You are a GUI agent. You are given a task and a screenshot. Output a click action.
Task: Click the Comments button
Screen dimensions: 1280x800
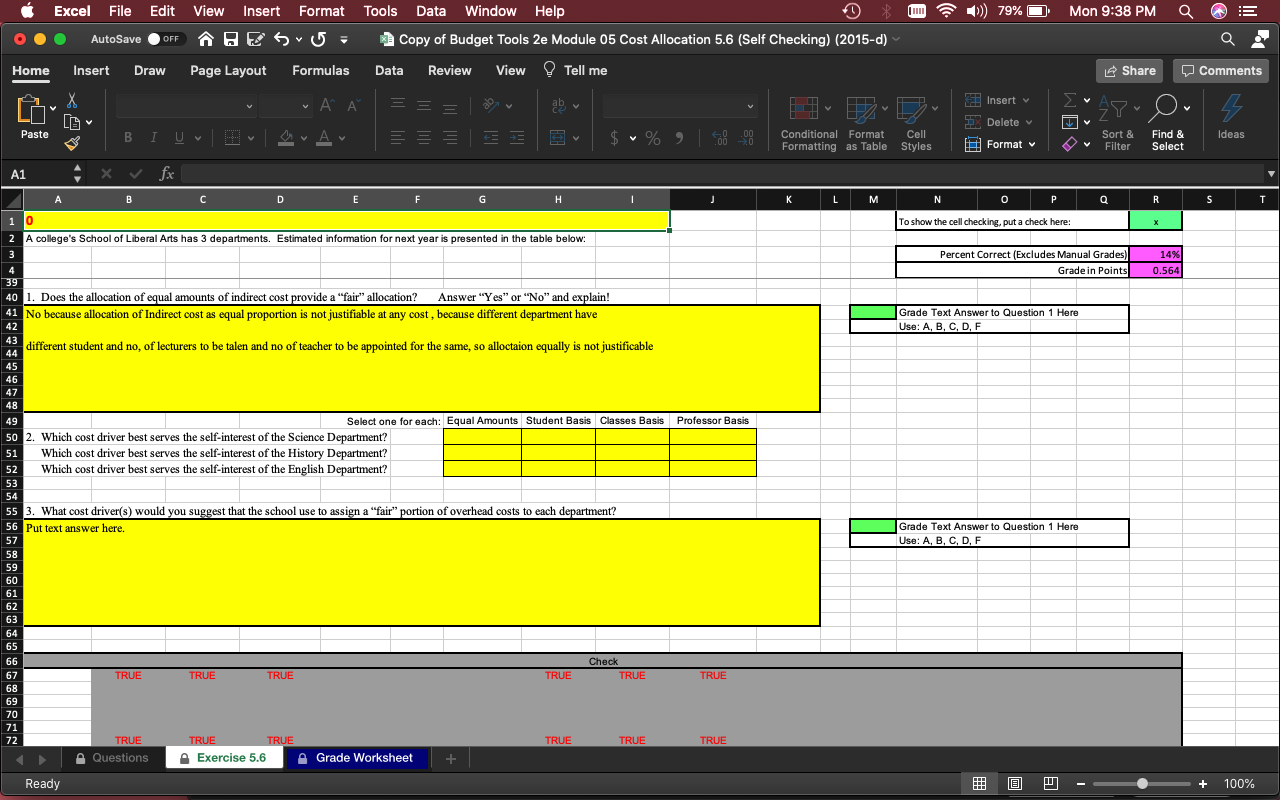click(x=1221, y=70)
